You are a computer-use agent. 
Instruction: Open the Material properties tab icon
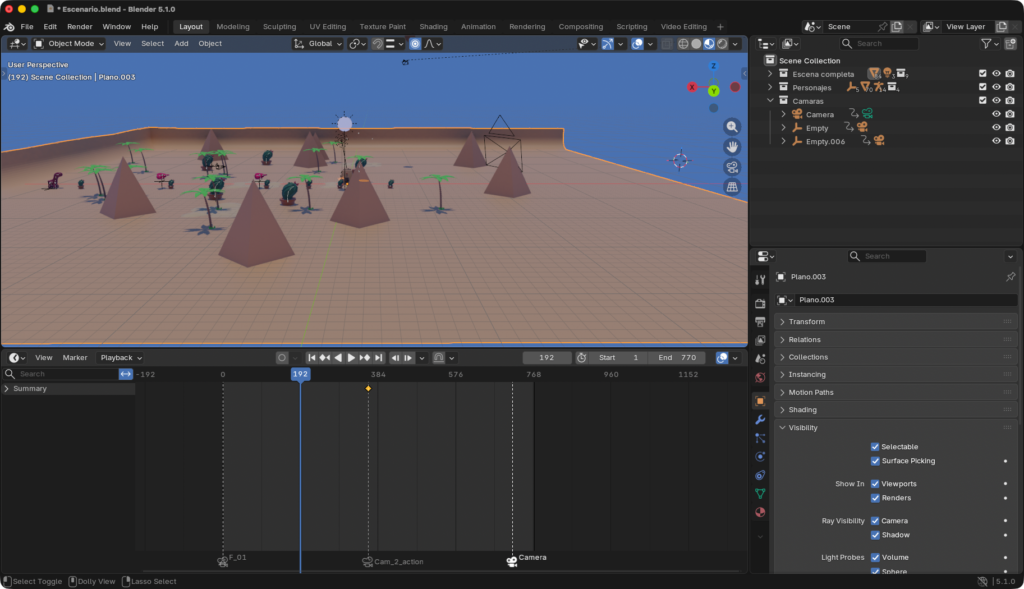coord(760,512)
